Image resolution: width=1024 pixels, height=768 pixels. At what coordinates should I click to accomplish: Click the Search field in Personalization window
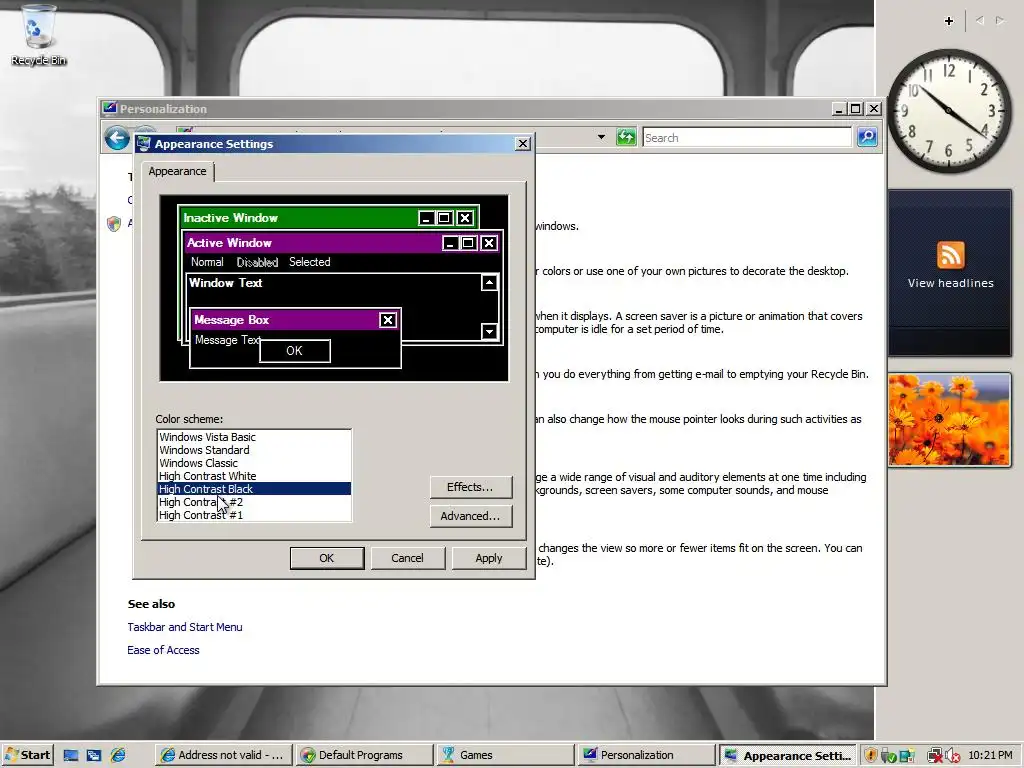coord(746,138)
